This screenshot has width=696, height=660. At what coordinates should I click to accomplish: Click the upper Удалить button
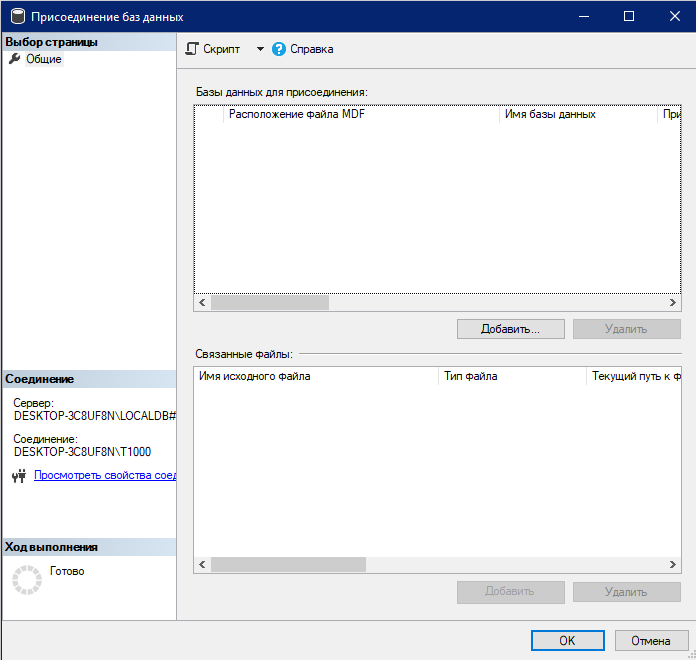(x=626, y=329)
